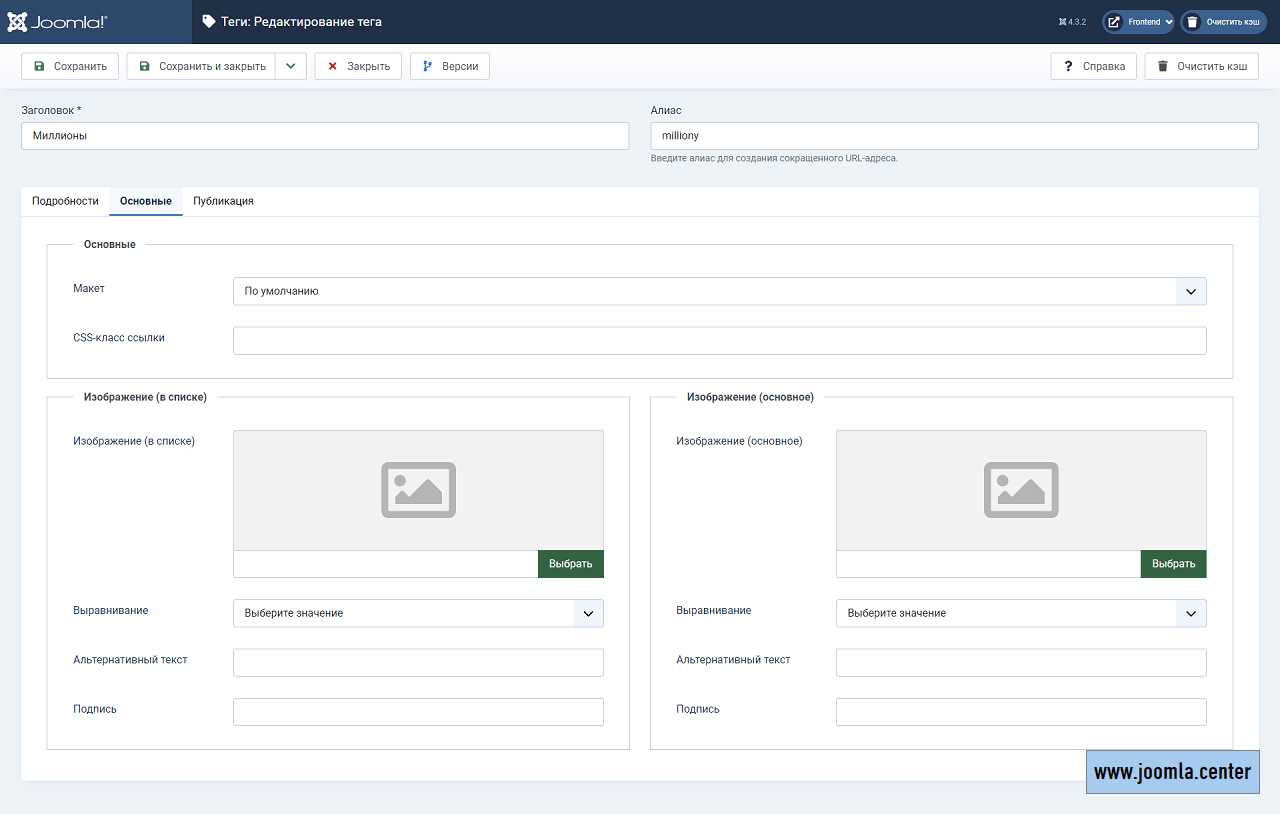Click Выбрать button for list image
Screen dimensions: 1280x814
570,564
